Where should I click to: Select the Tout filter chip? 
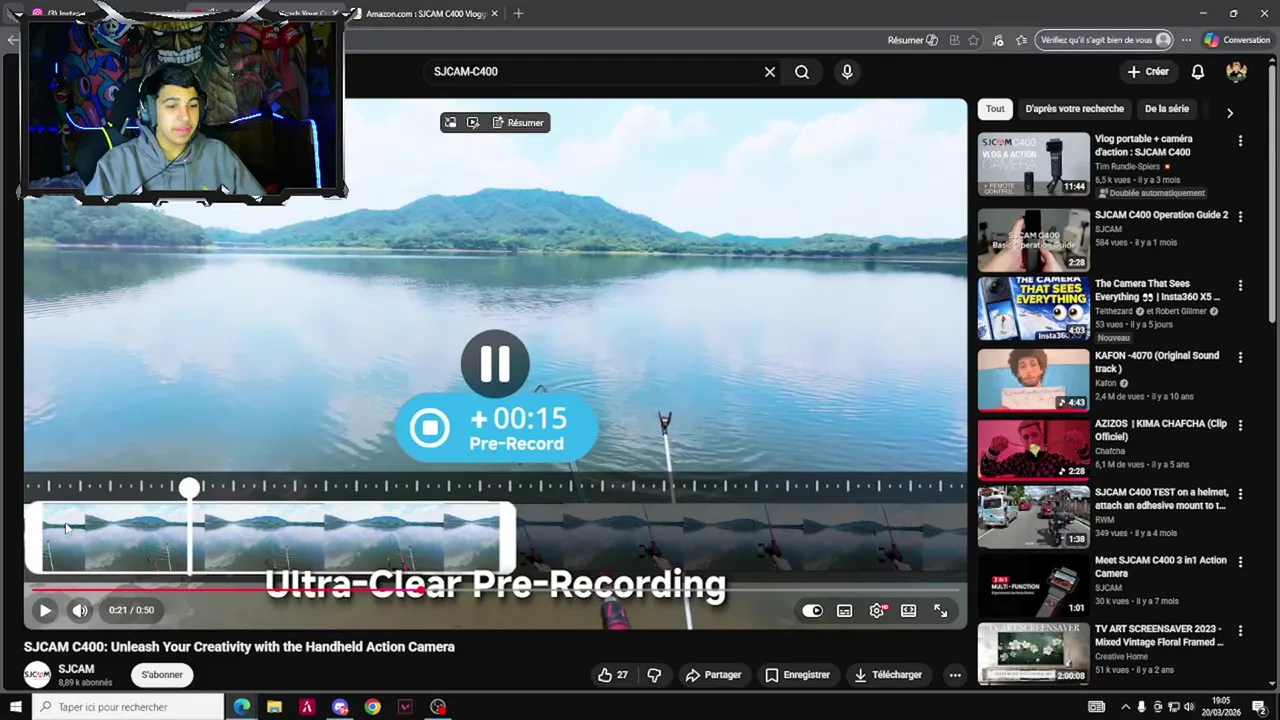995,109
